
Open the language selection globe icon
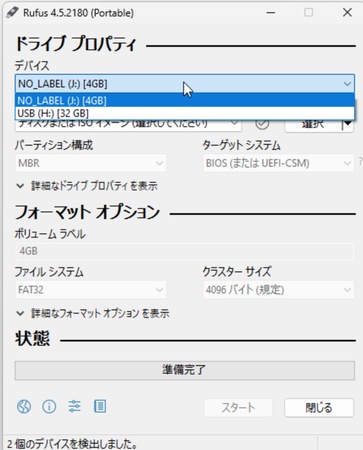tap(24, 406)
